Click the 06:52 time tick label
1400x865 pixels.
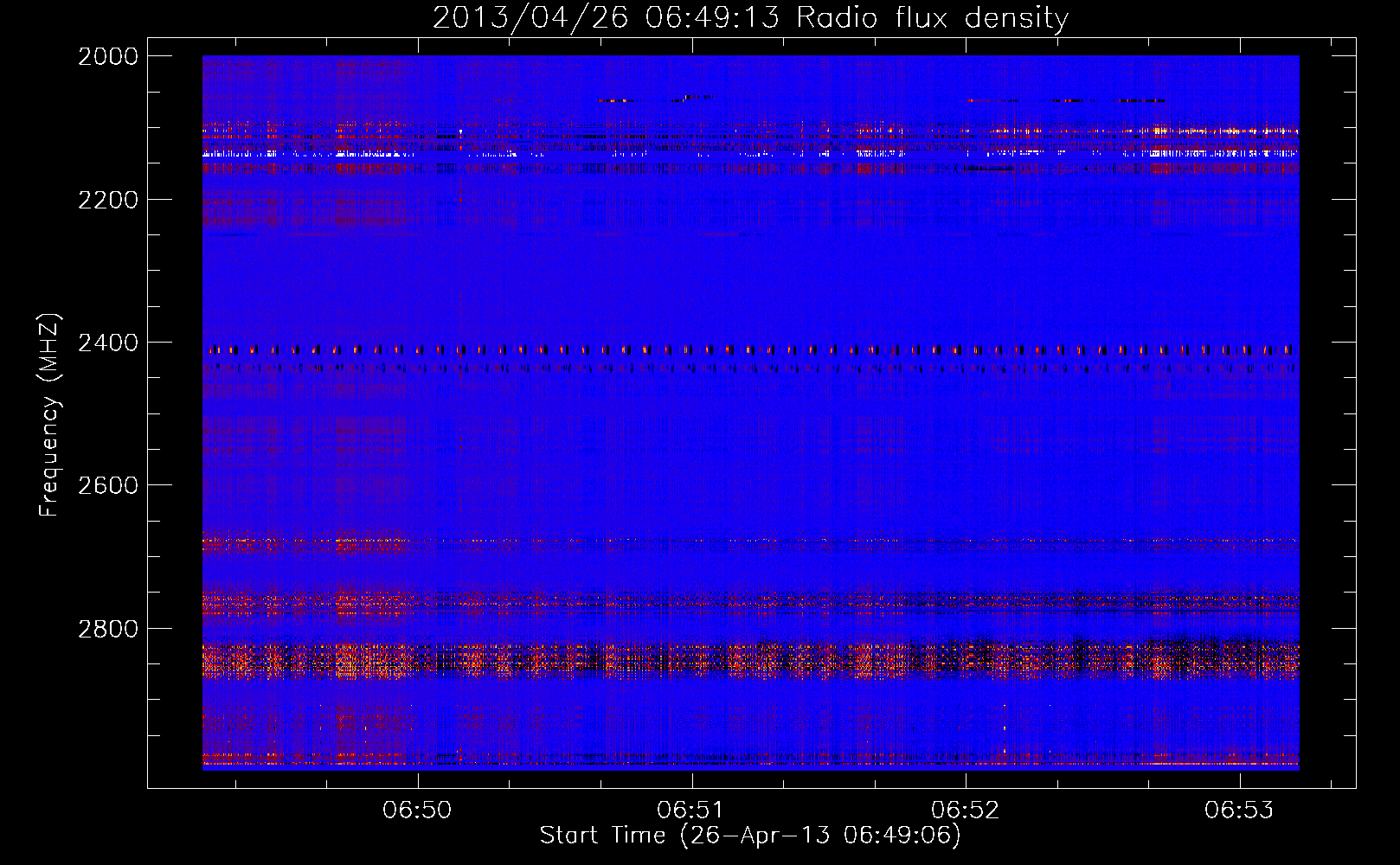point(966,810)
